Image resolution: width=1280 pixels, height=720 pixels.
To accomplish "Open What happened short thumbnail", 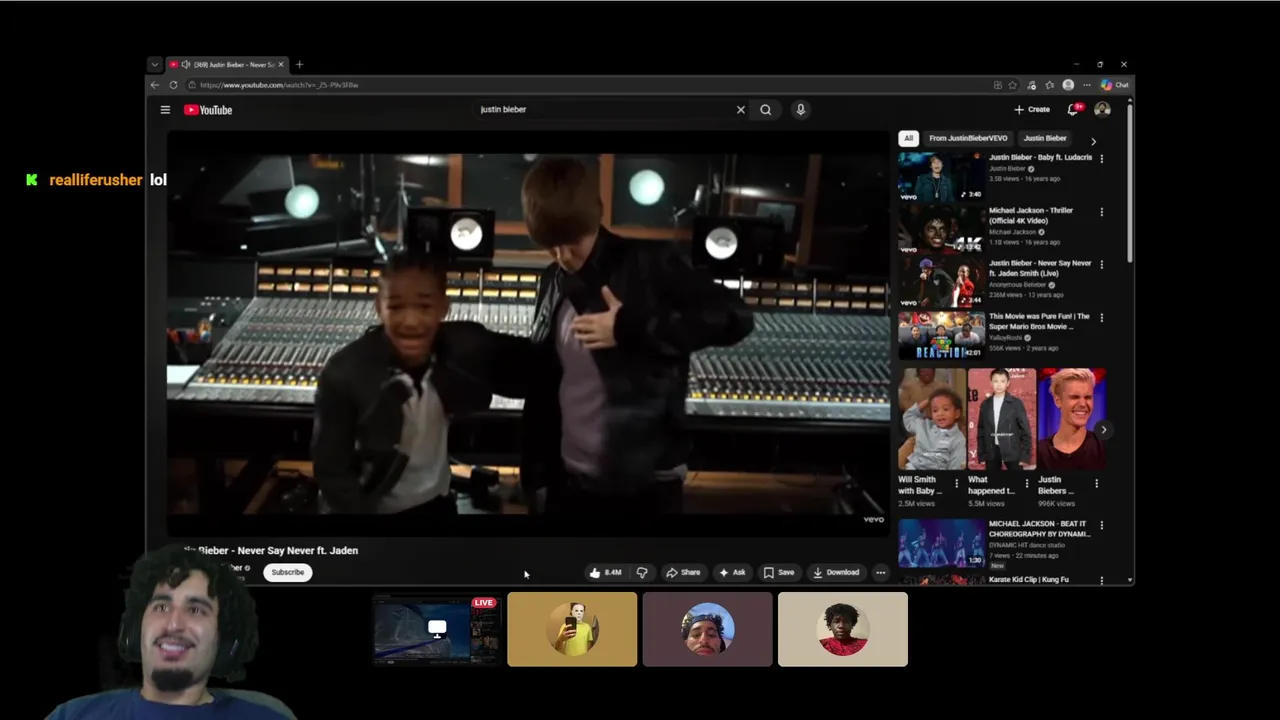I will tap(1002, 419).
